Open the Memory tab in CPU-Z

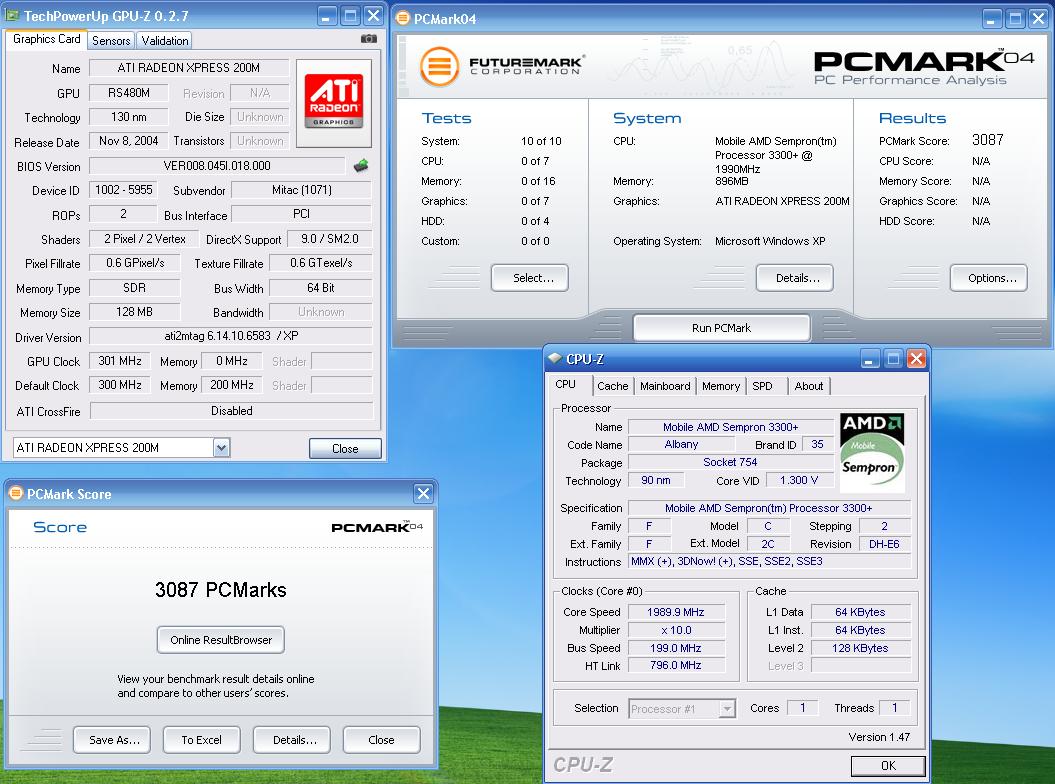(721, 386)
